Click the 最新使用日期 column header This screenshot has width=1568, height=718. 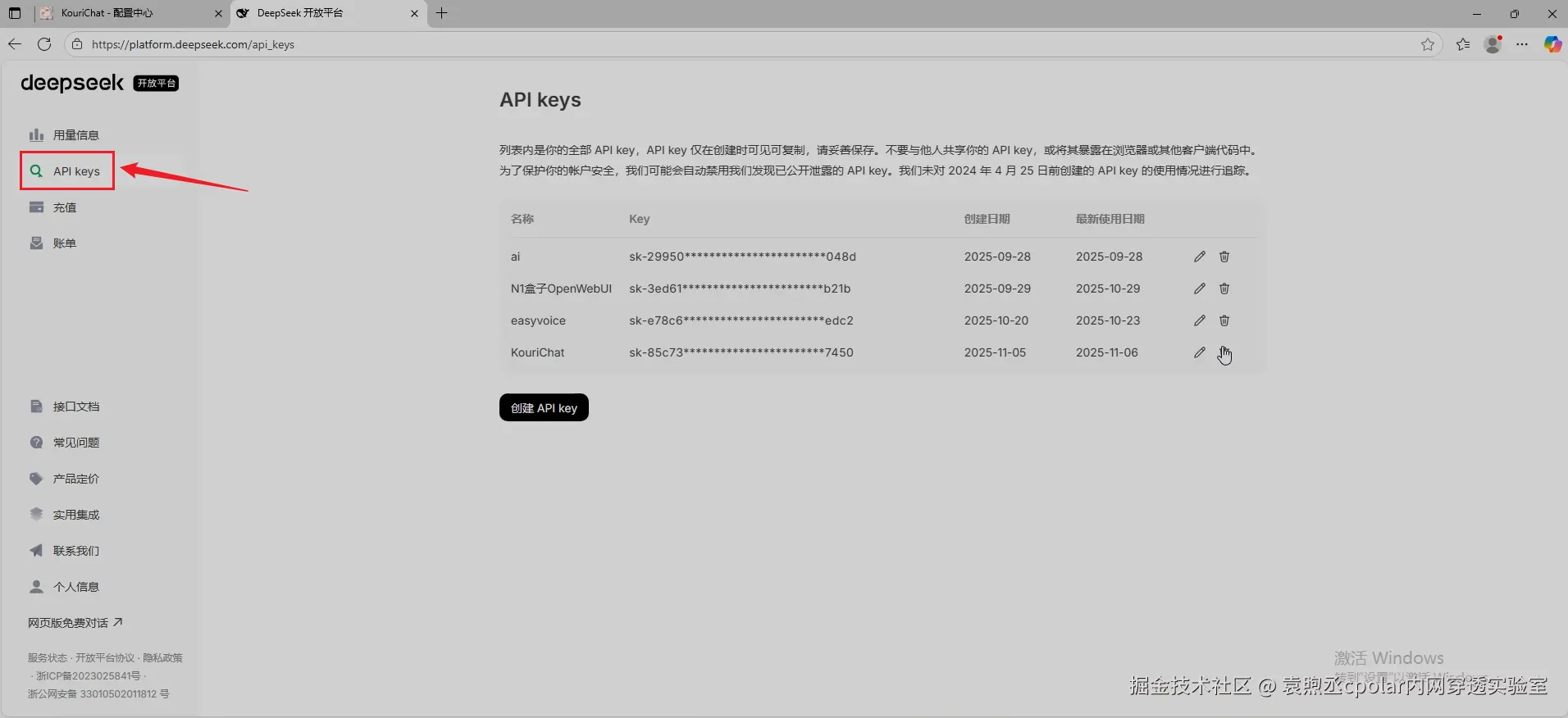click(x=1110, y=219)
